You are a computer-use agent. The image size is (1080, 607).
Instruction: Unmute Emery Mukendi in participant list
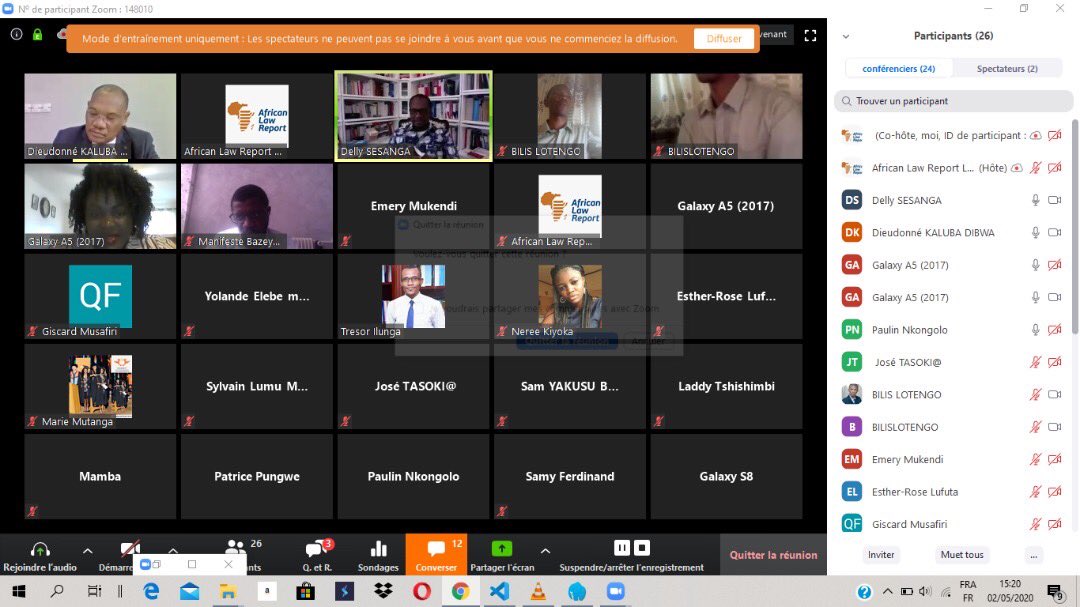coord(1035,459)
